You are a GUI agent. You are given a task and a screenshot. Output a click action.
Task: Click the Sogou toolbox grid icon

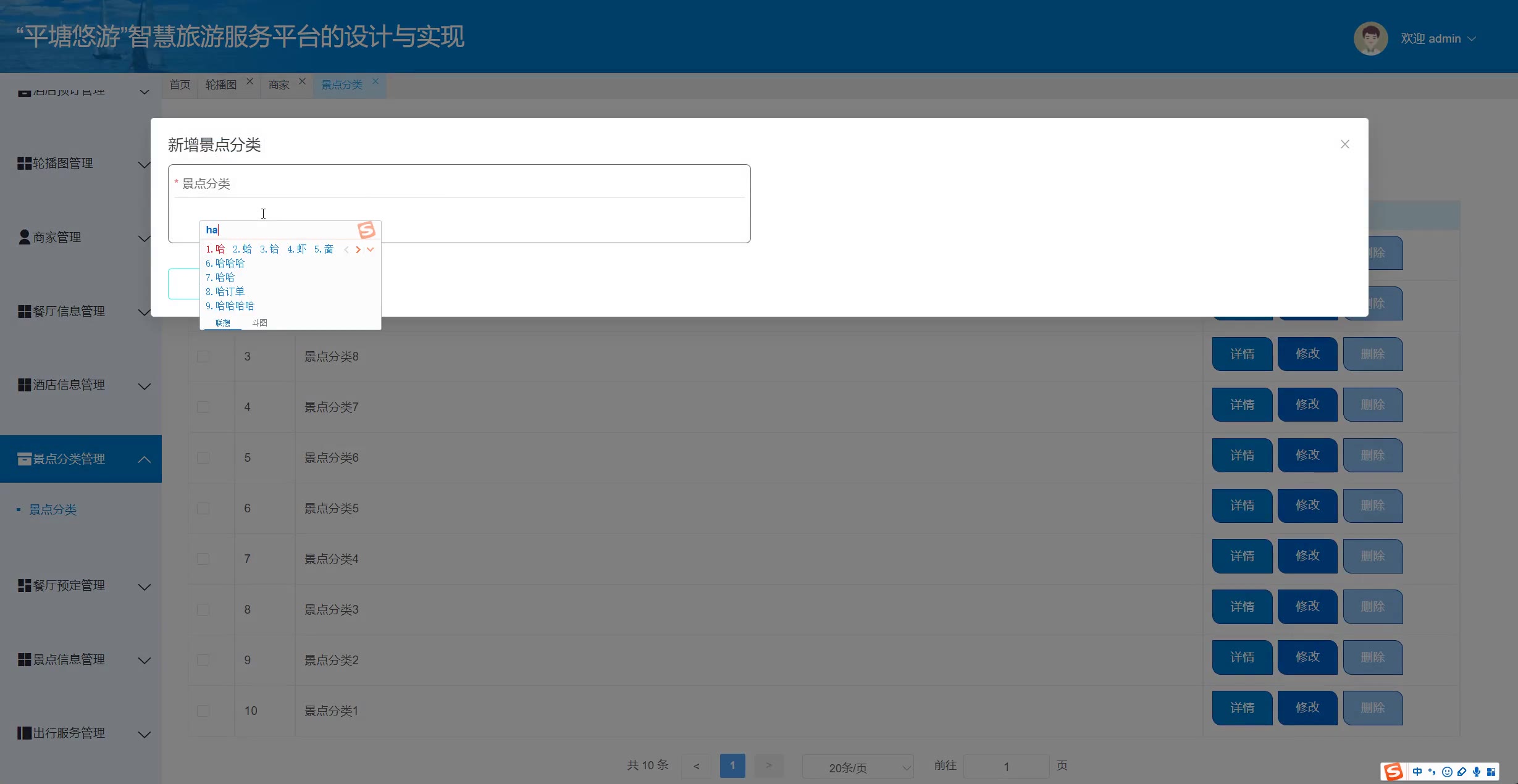pos(1491,772)
